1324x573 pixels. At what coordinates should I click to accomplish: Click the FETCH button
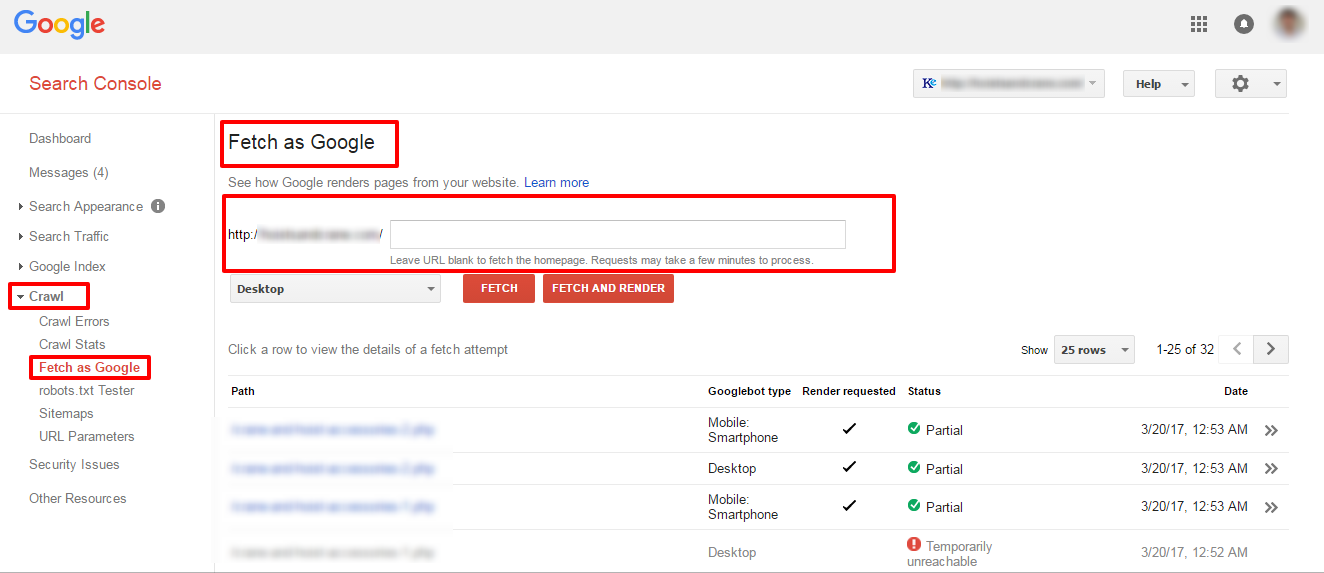point(499,288)
